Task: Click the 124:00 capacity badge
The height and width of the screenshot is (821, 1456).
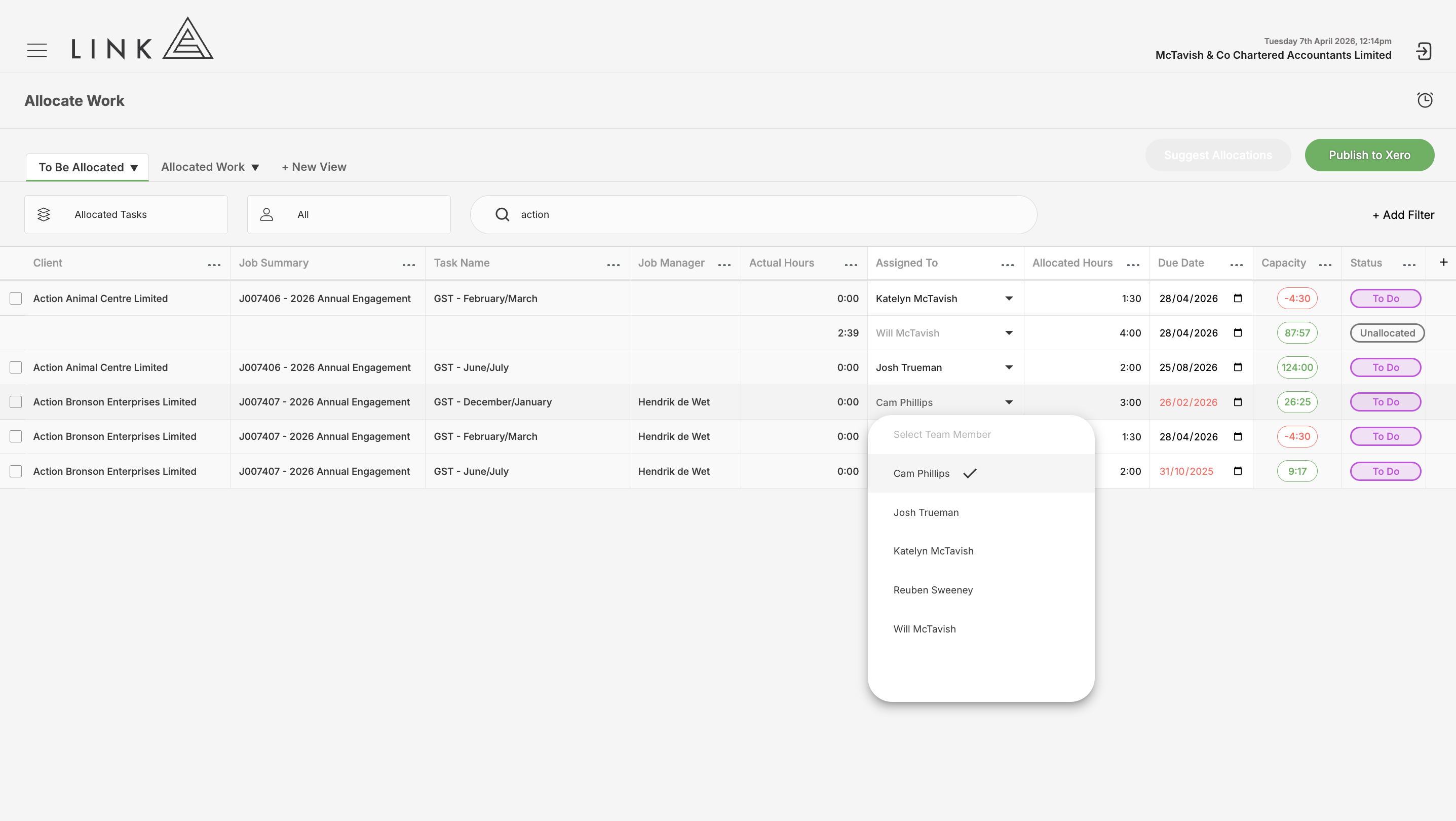Action: pyautogui.click(x=1297, y=367)
